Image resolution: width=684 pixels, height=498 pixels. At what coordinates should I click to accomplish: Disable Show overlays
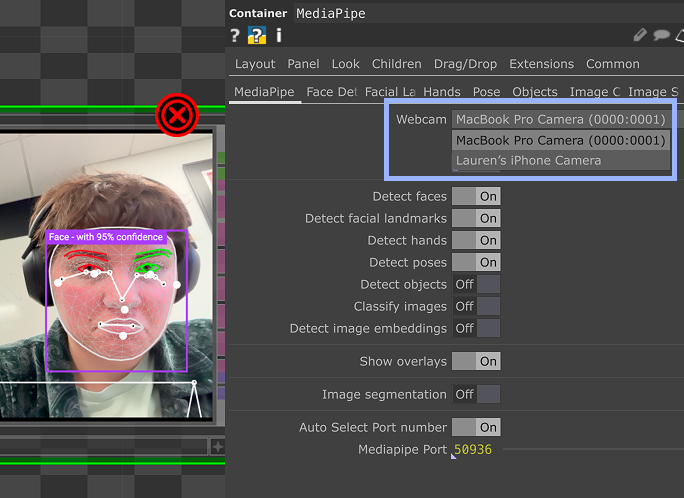pos(476,362)
